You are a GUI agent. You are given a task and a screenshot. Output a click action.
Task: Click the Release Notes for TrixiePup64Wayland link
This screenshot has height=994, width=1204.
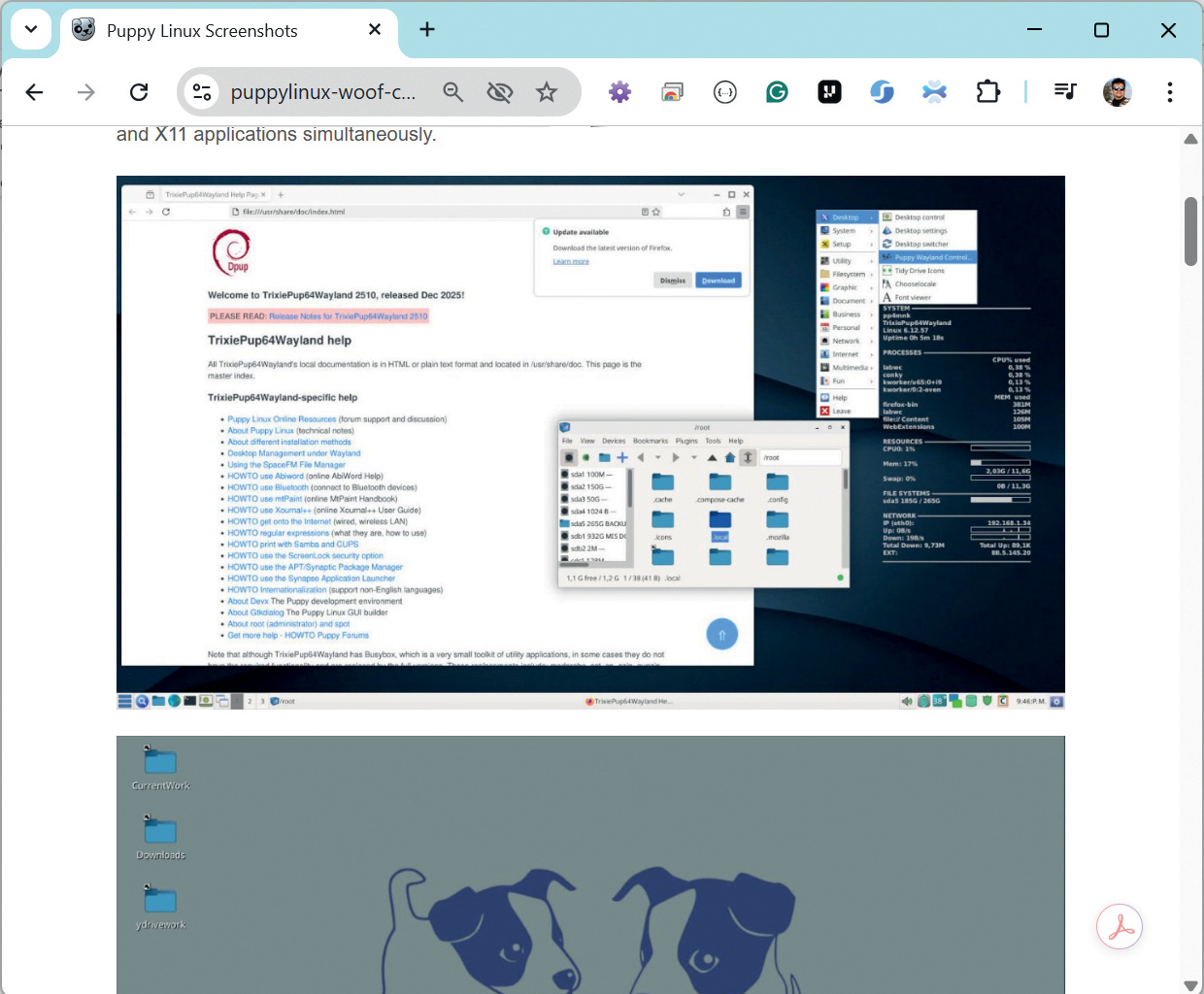click(348, 316)
